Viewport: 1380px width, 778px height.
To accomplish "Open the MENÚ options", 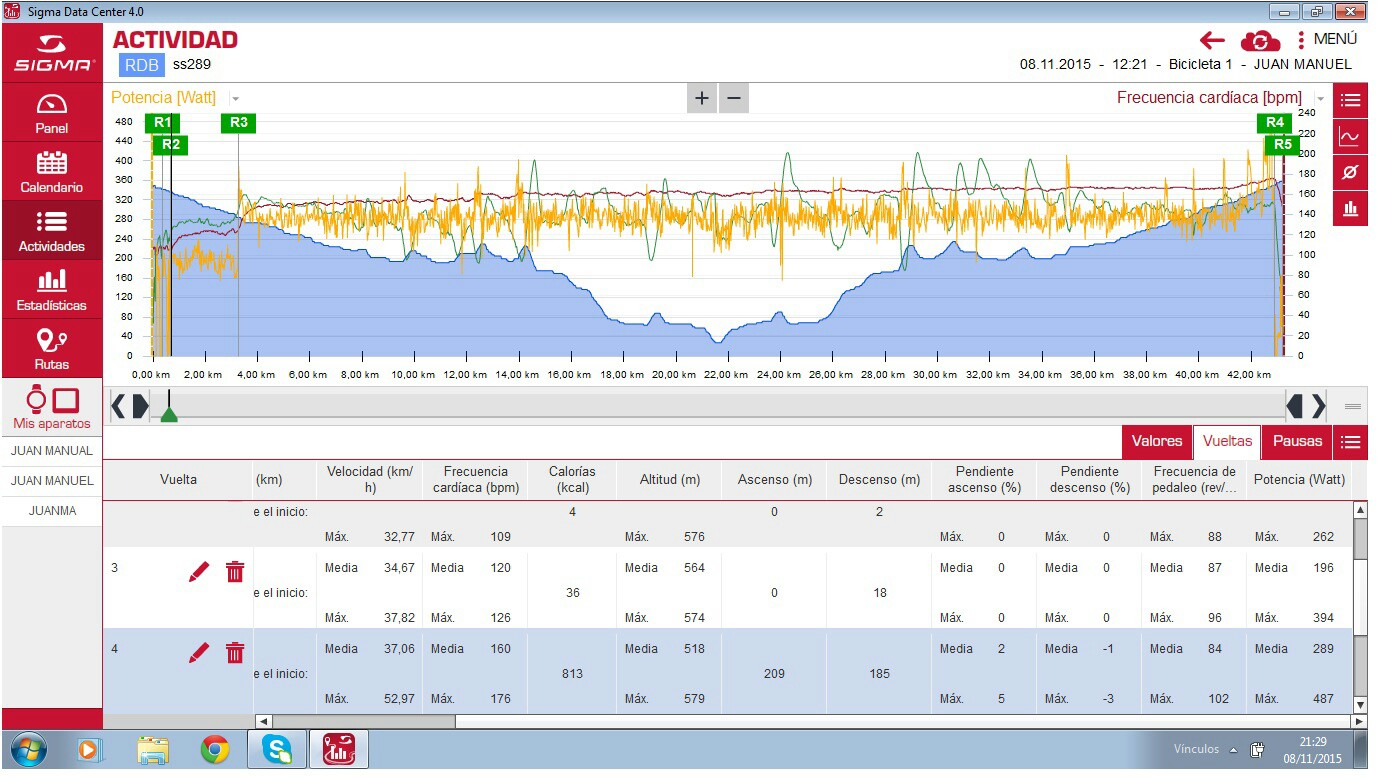I will [x=1328, y=40].
